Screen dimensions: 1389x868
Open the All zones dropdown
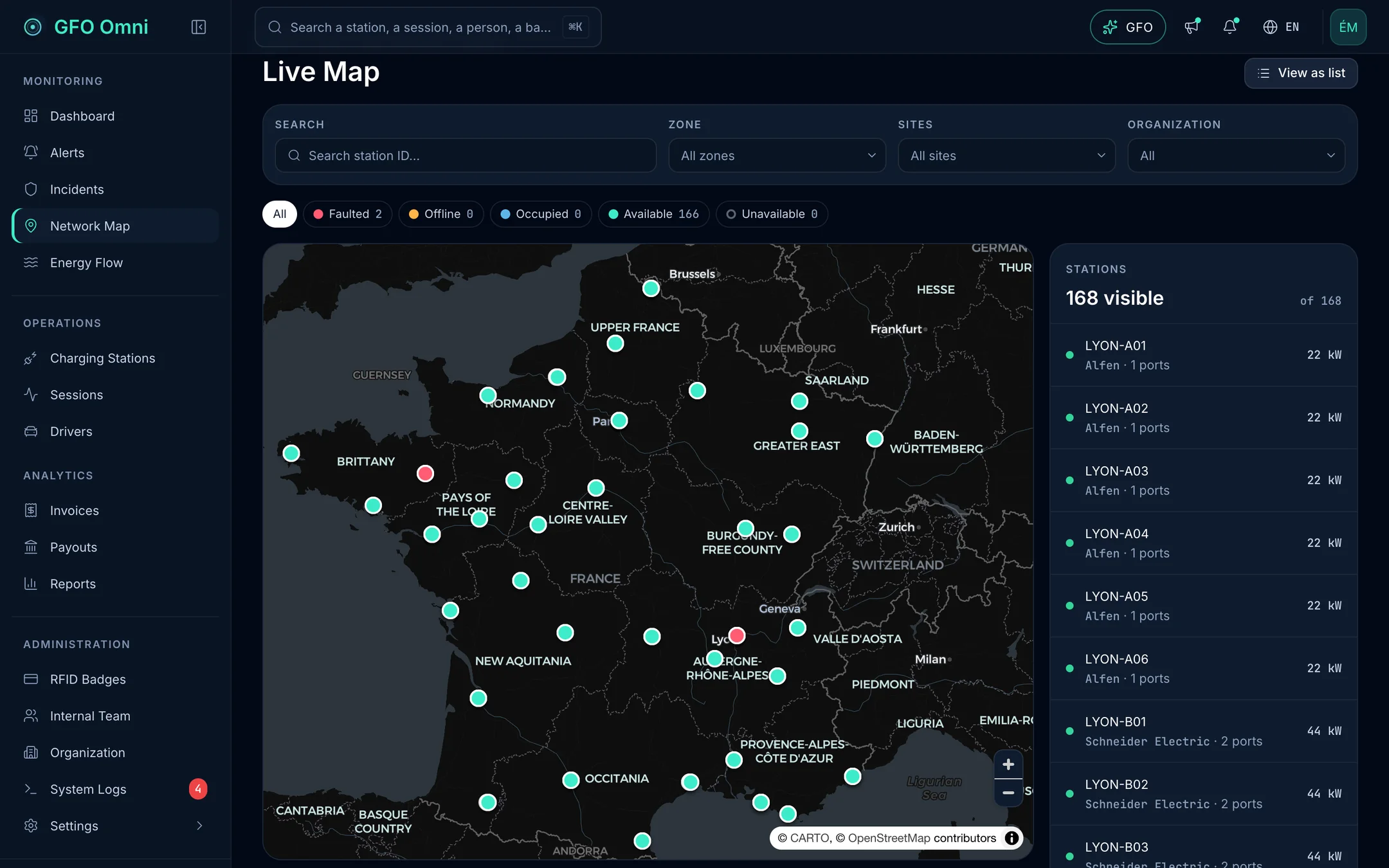click(777, 156)
